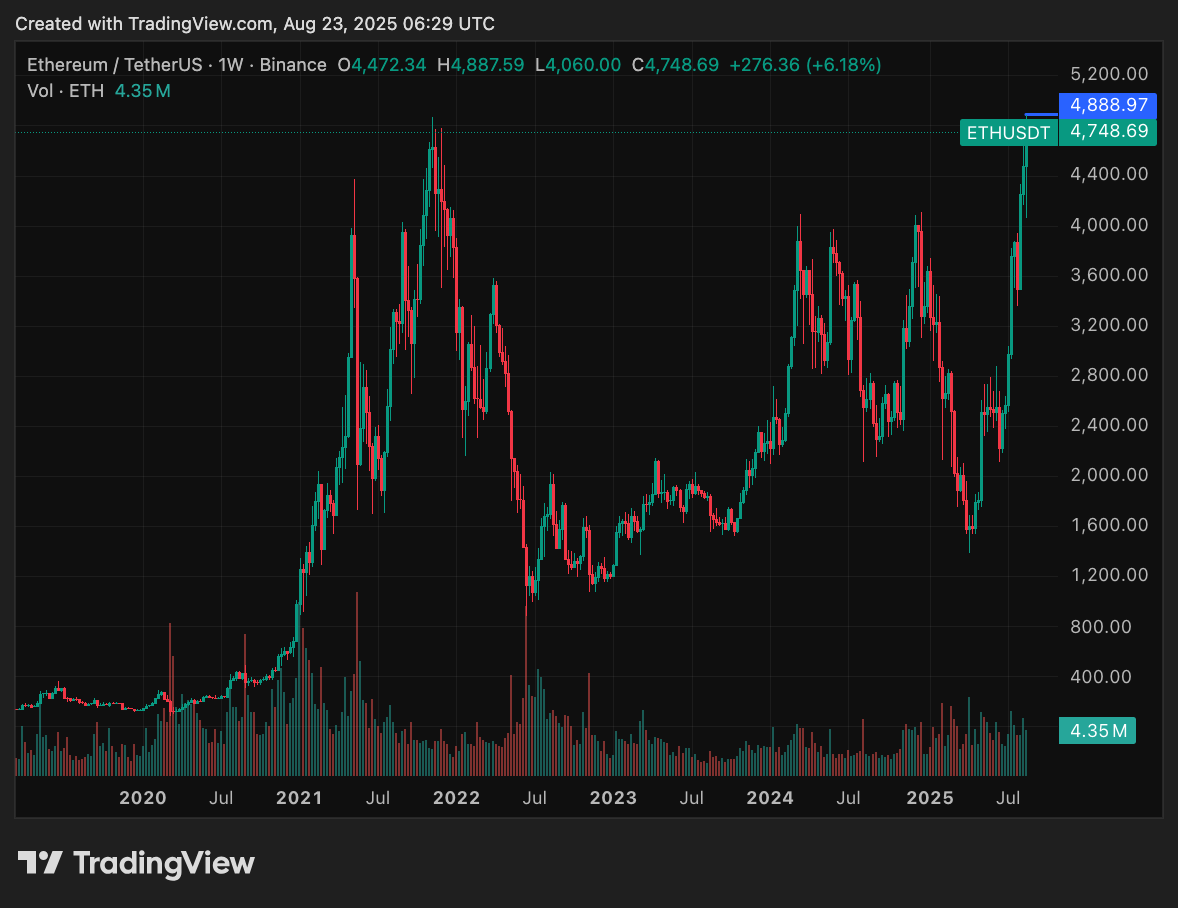
Task: Click the 2021 label on time axis
Action: click(299, 798)
